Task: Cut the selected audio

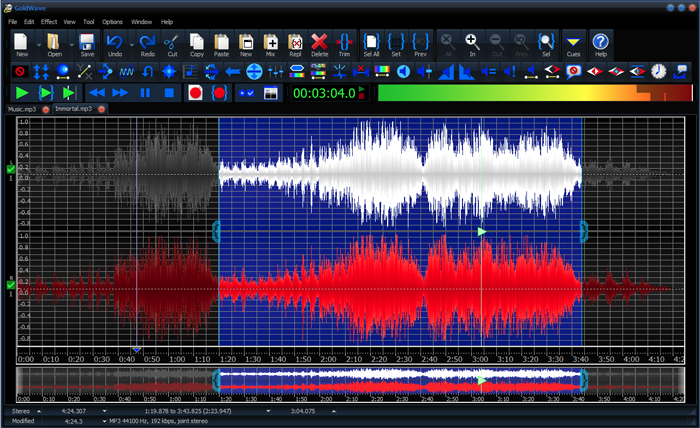Action: tap(172, 45)
